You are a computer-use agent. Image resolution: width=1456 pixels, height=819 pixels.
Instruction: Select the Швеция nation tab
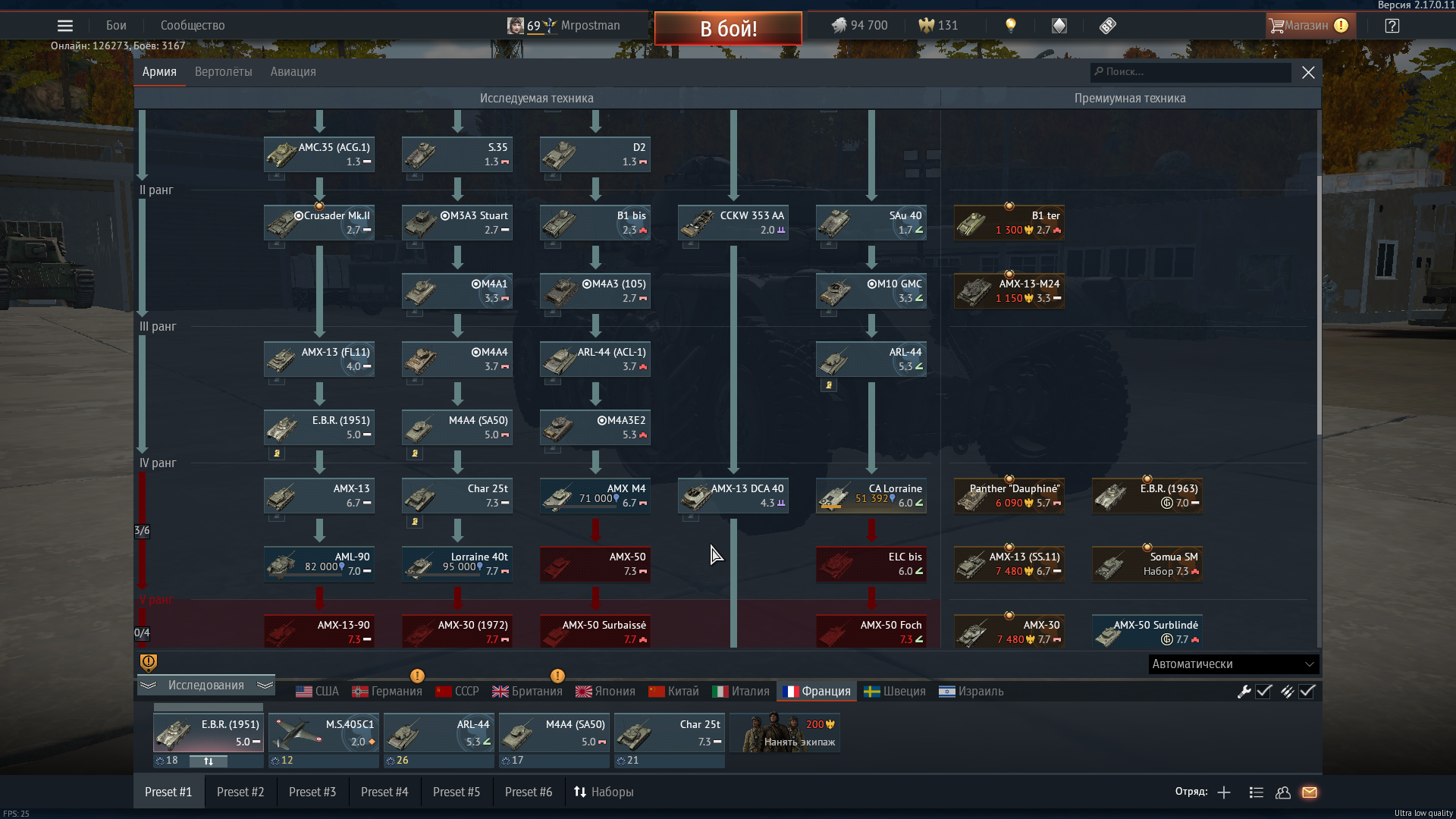pos(895,692)
